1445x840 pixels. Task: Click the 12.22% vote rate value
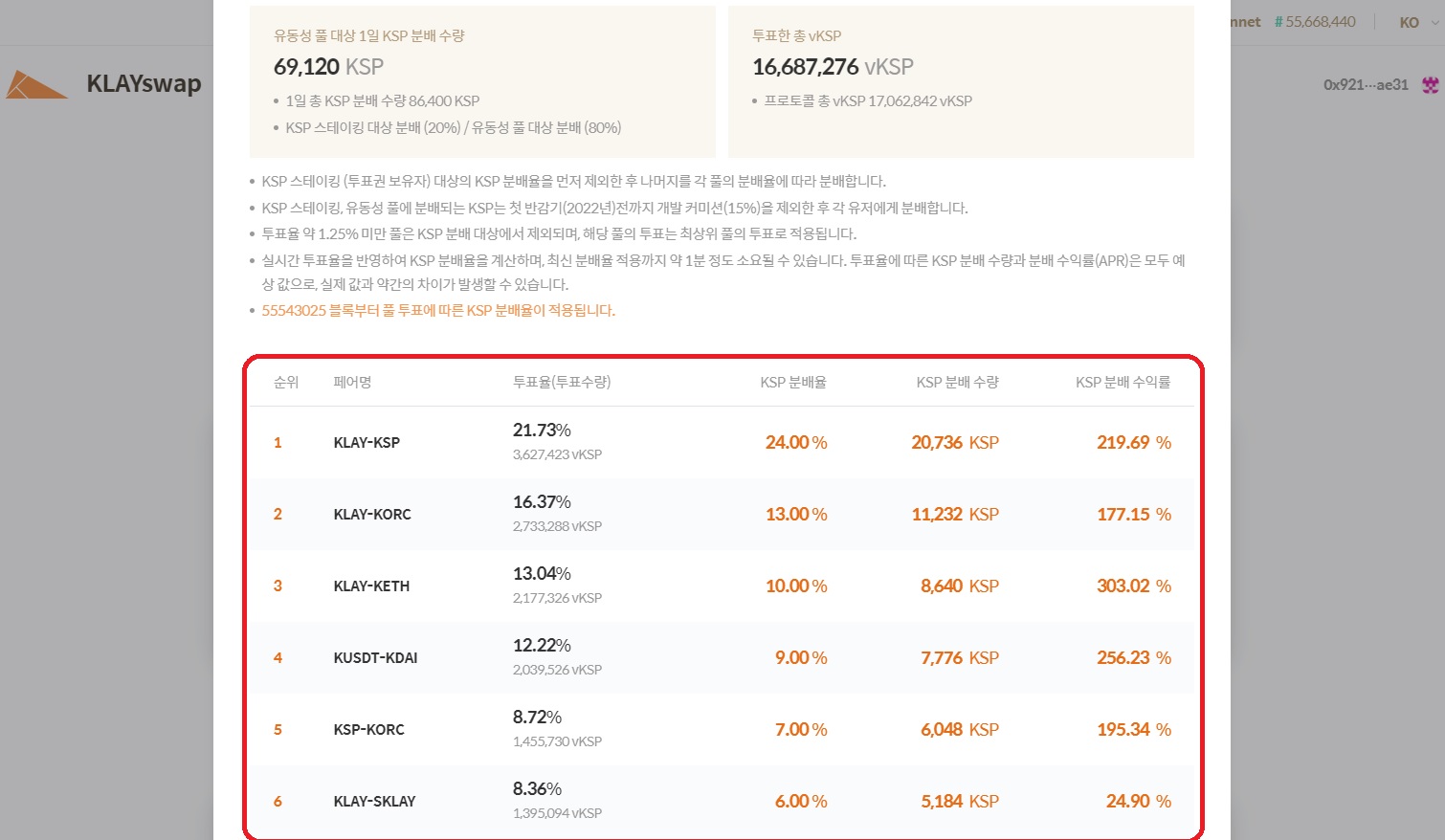pos(542,646)
